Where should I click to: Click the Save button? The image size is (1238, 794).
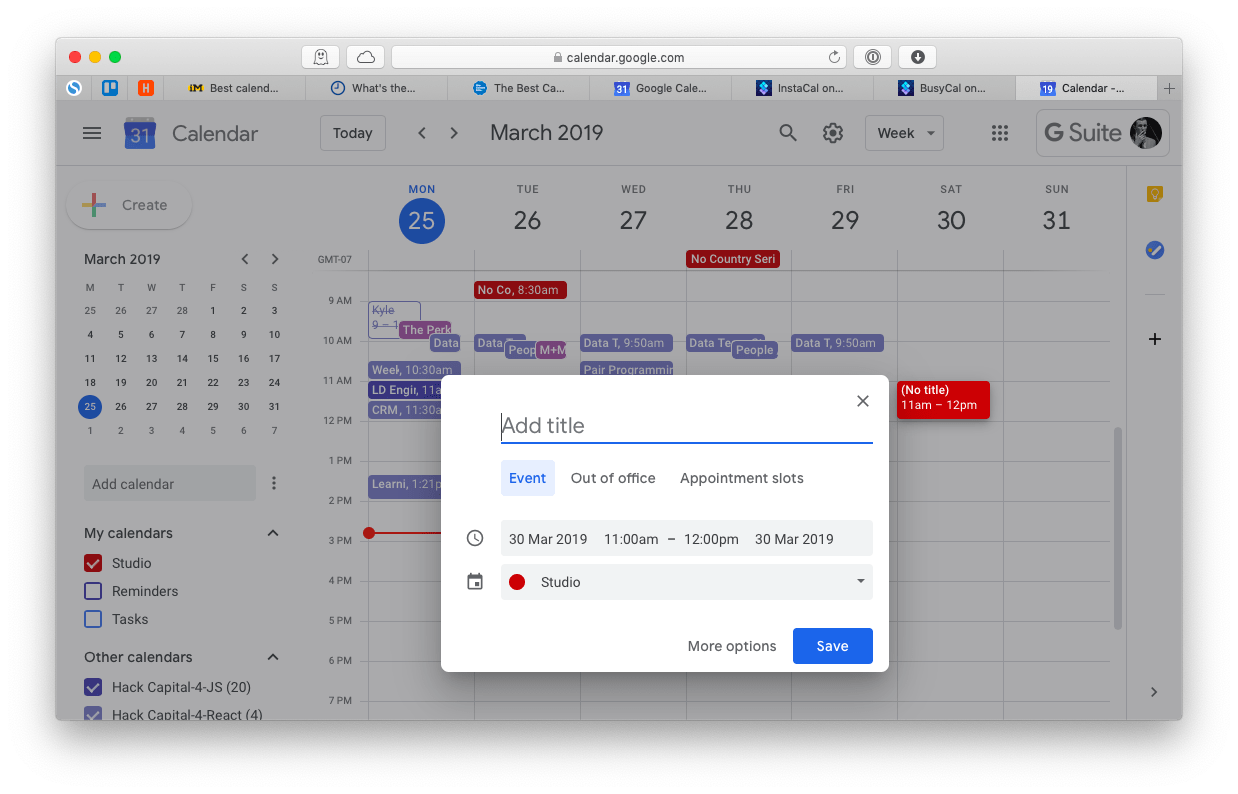(x=833, y=646)
